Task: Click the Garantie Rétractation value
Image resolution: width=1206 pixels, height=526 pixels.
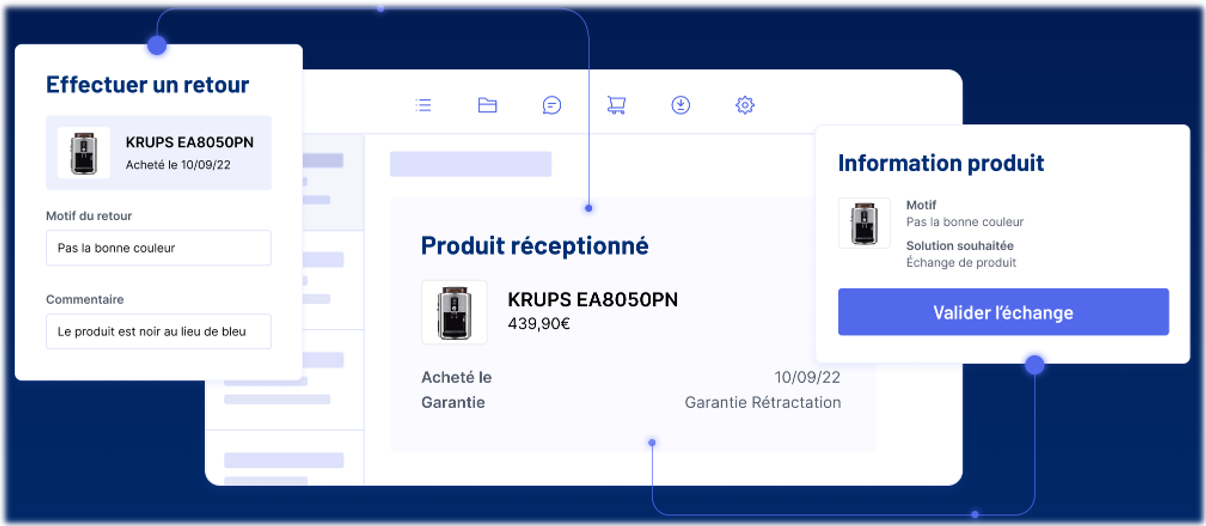Action: point(763,402)
